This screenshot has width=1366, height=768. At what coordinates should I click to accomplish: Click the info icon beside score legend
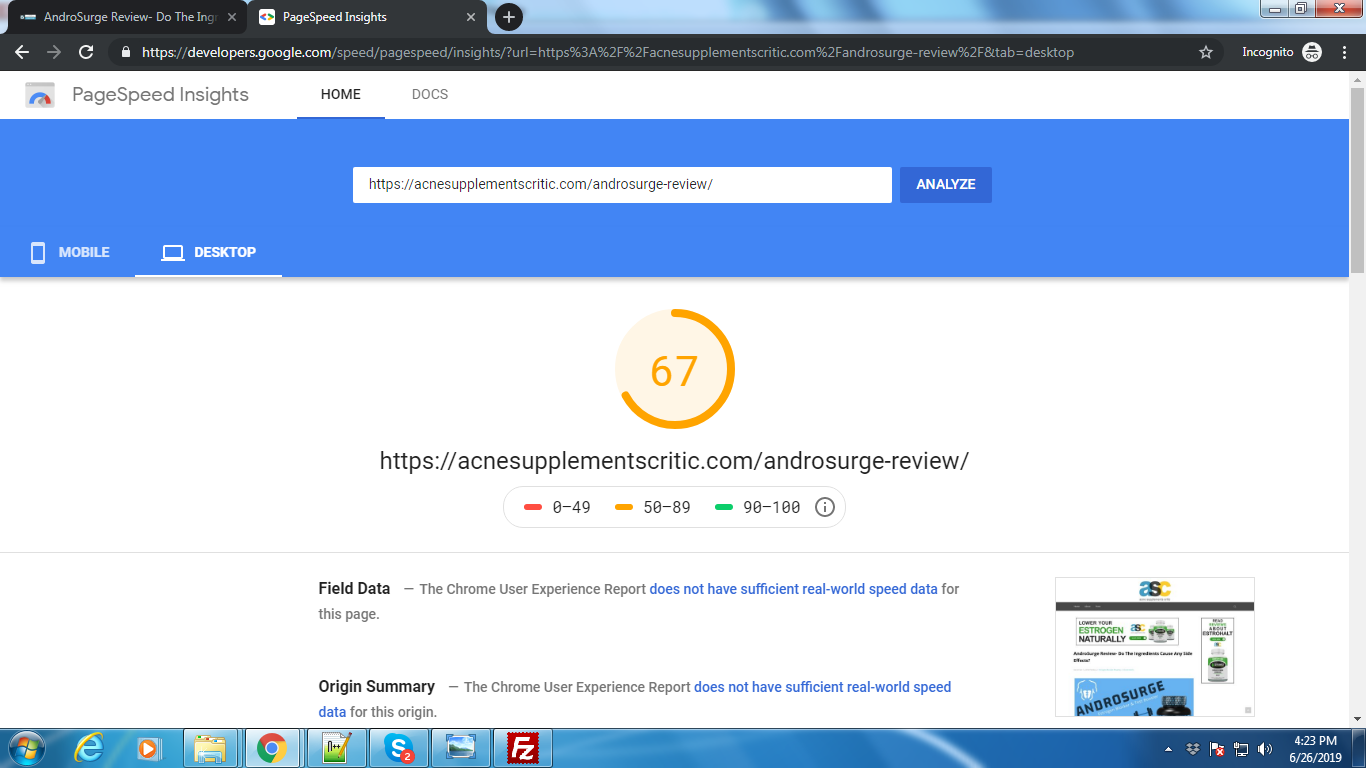(825, 507)
